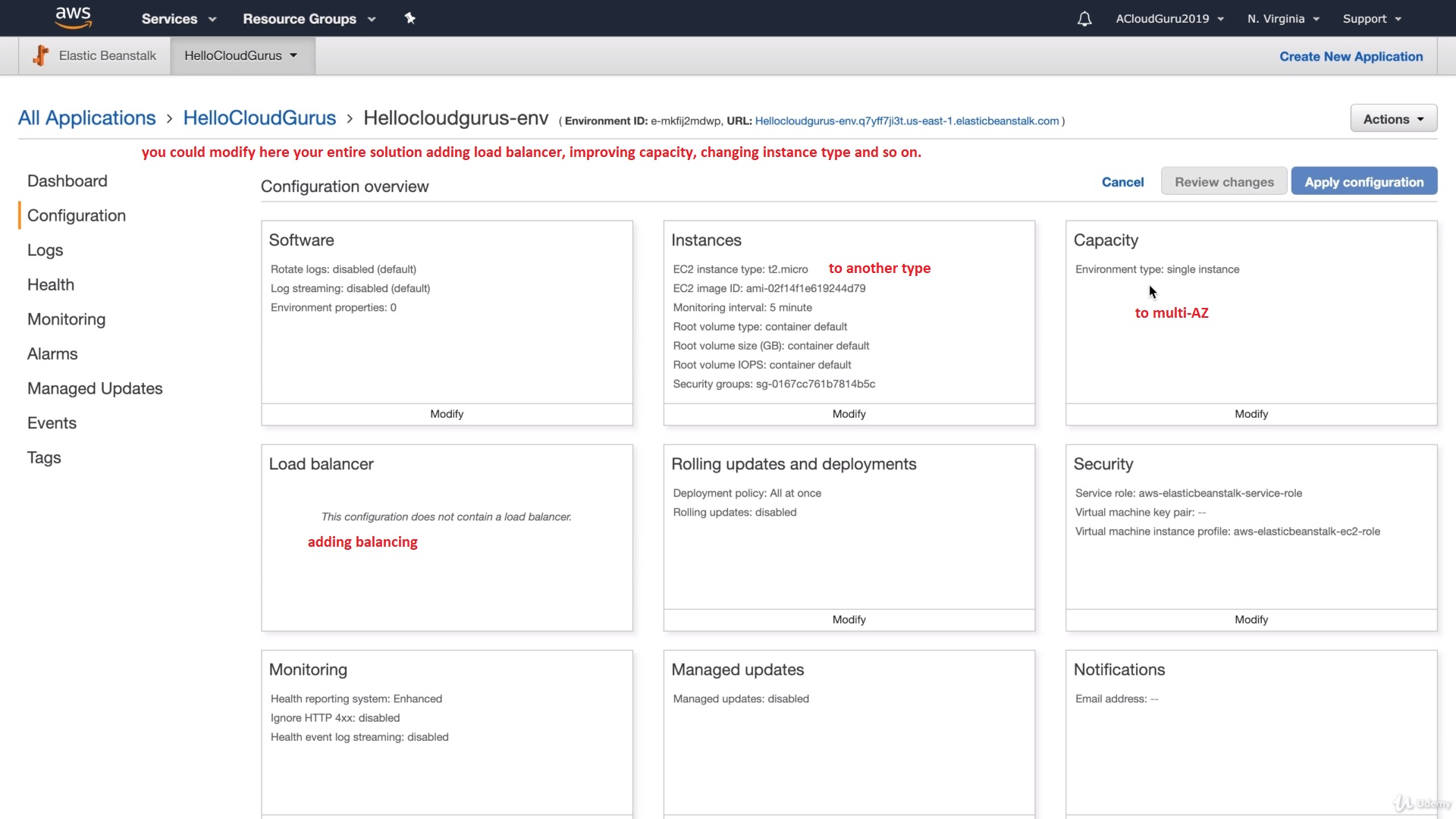Open the environment URL link
The image size is (1456, 819).
pos(907,121)
